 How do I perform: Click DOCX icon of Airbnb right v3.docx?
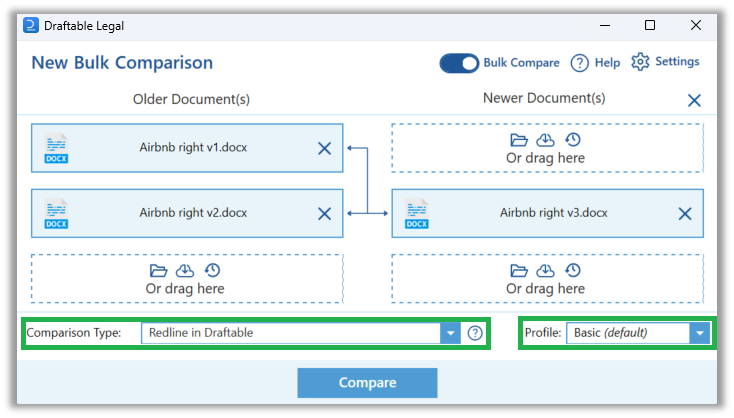click(x=417, y=214)
